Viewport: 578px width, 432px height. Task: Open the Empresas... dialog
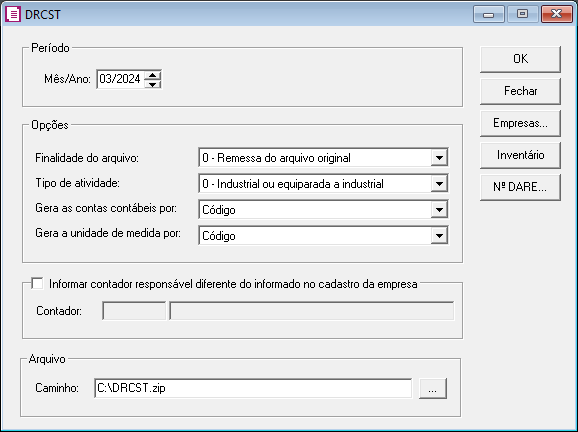pos(520,123)
